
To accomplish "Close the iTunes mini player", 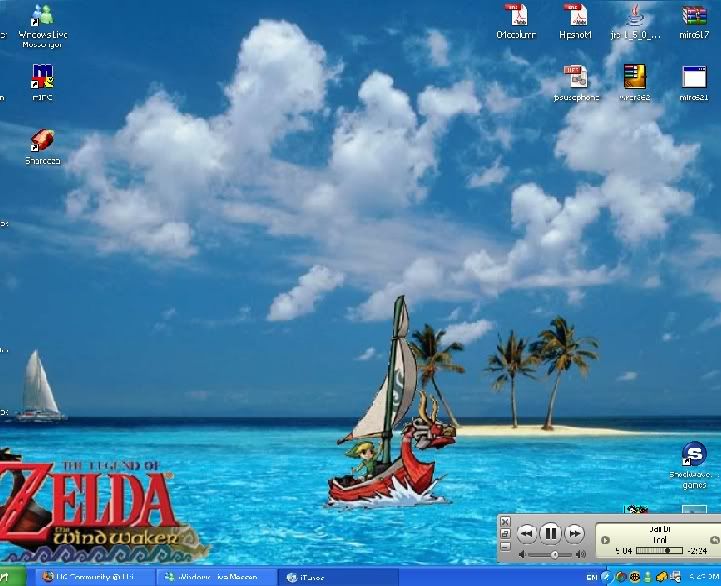I will click(x=505, y=522).
